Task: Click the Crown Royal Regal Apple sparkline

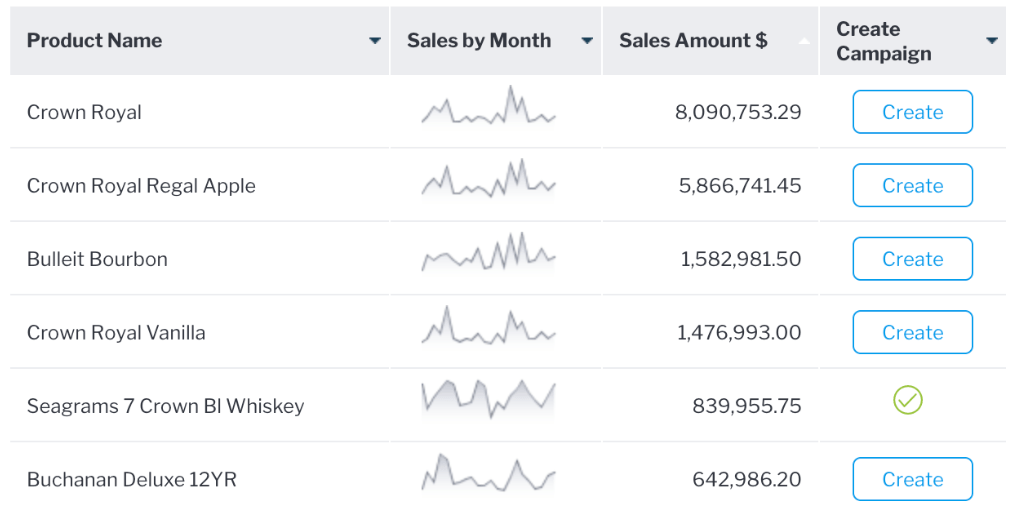Action: [488, 180]
